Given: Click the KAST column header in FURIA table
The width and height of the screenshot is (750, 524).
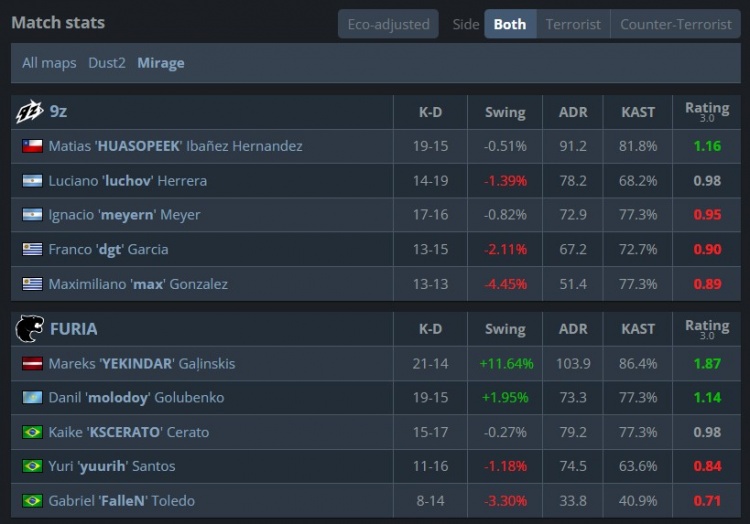Looking at the screenshot, I should click(x=638, y=329).
